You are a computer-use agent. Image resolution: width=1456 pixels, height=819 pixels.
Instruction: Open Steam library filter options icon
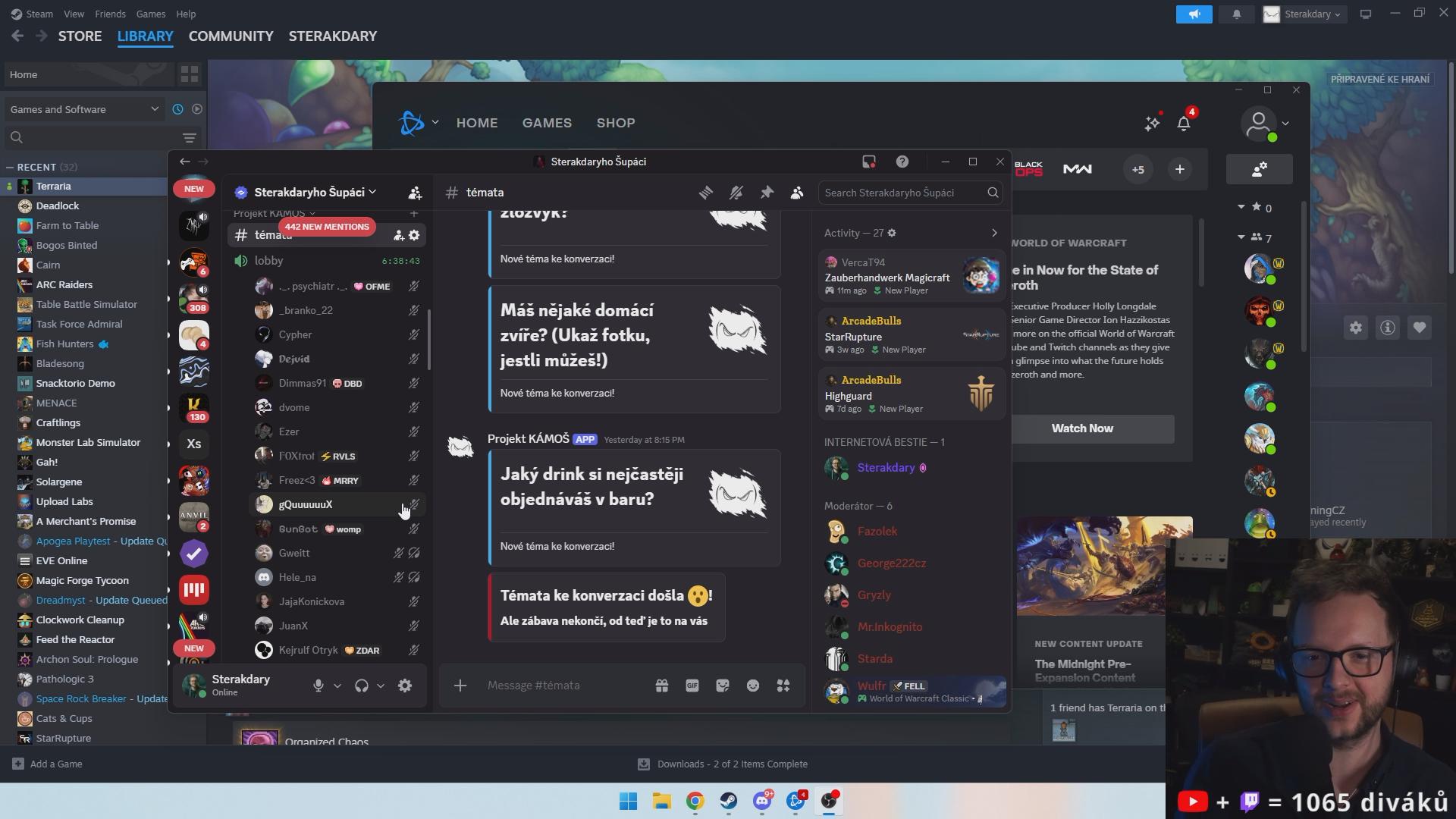coord(190,137)
